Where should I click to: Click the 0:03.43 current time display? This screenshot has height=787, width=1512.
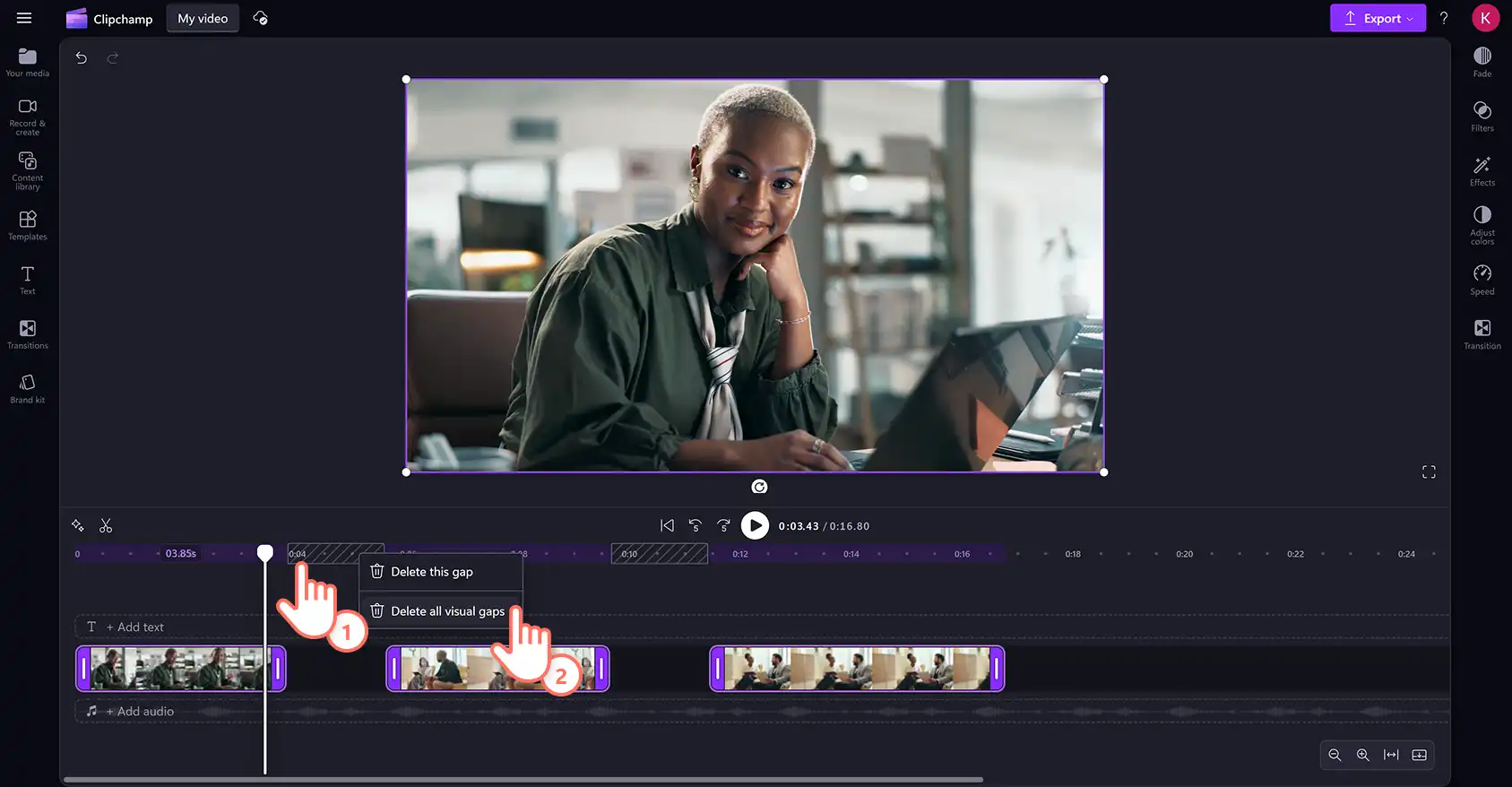(x=799, y=526)
